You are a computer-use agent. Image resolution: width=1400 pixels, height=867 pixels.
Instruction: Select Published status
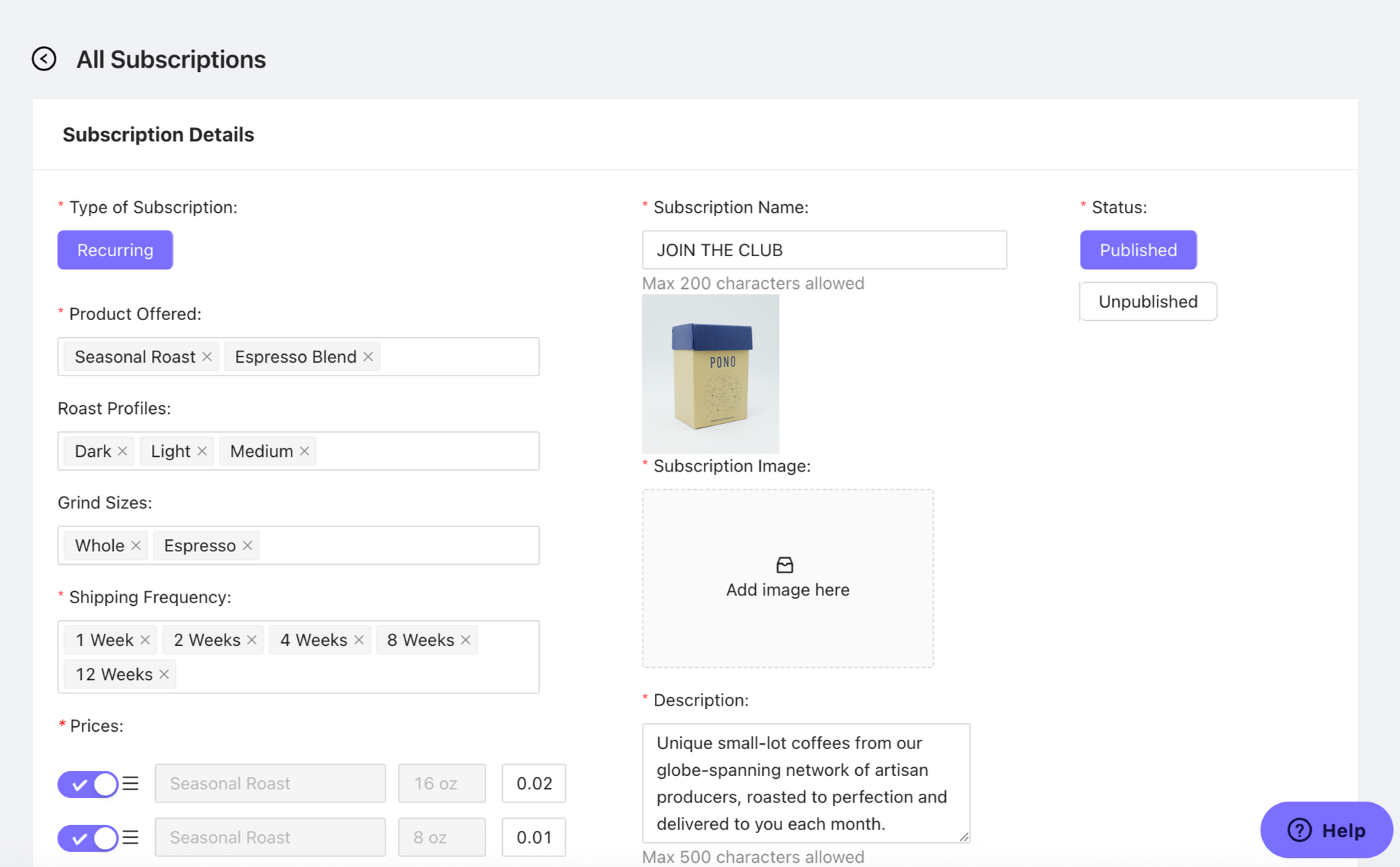pos(1138,250)
